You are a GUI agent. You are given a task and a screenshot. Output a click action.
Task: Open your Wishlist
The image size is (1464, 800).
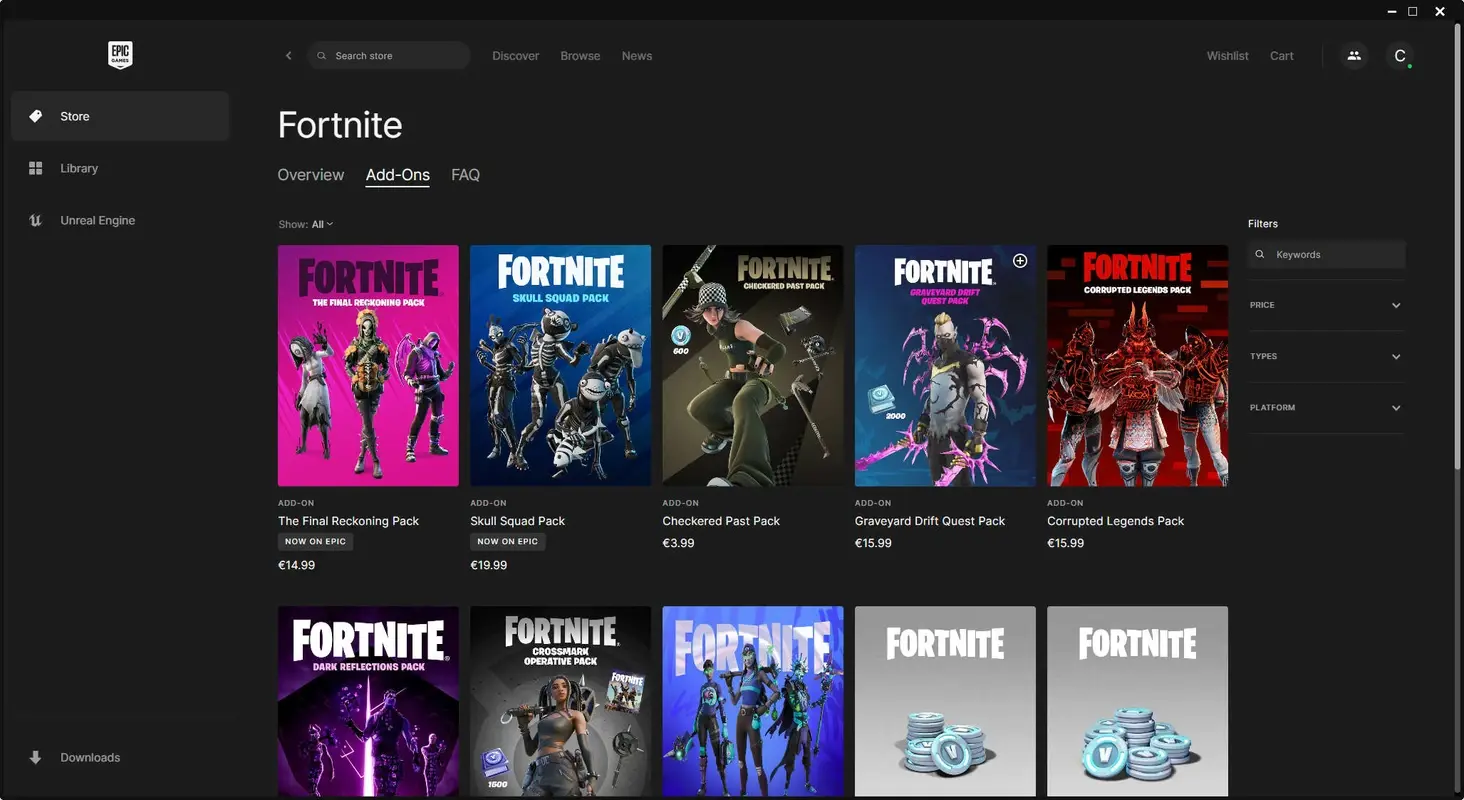[x=1227, y=55]
